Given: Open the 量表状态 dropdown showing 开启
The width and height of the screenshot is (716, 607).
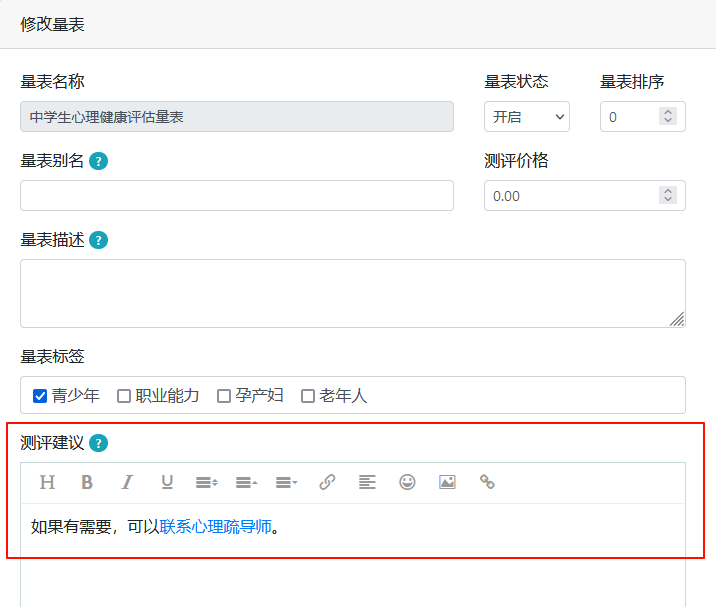Looking at the screenshot, I should tap(526, 117).
